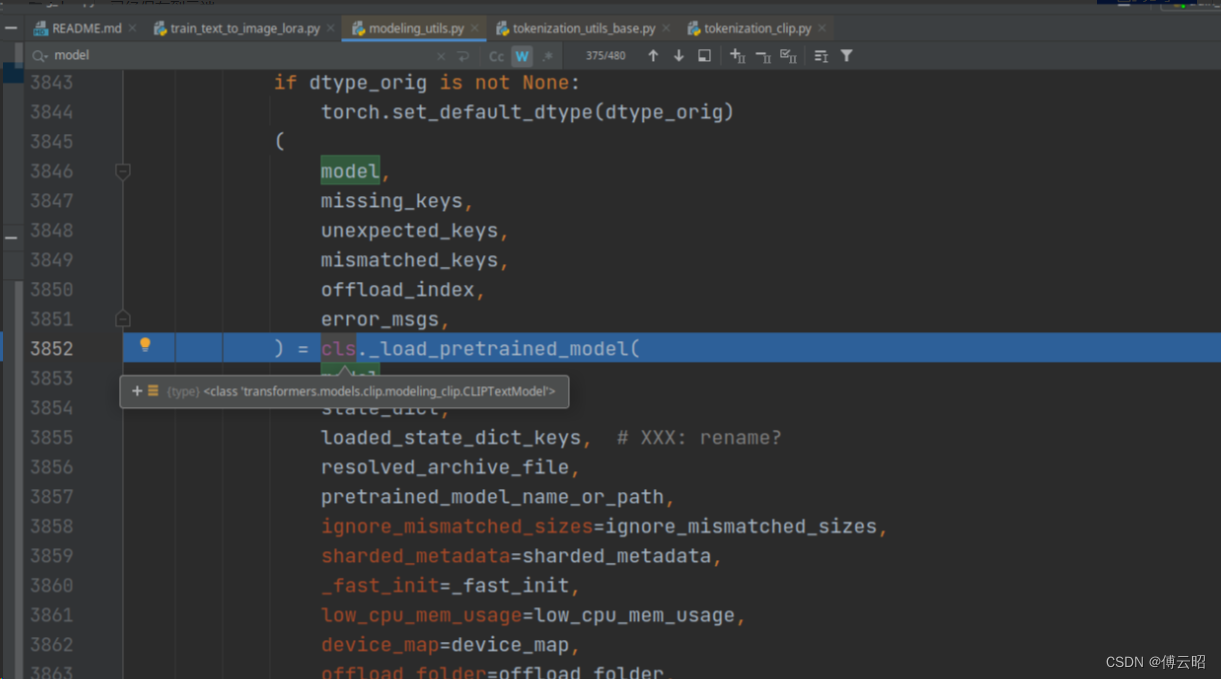Collapse code fold at line 3846
The image size is (1221, 679).
click(x=122, y=171)
